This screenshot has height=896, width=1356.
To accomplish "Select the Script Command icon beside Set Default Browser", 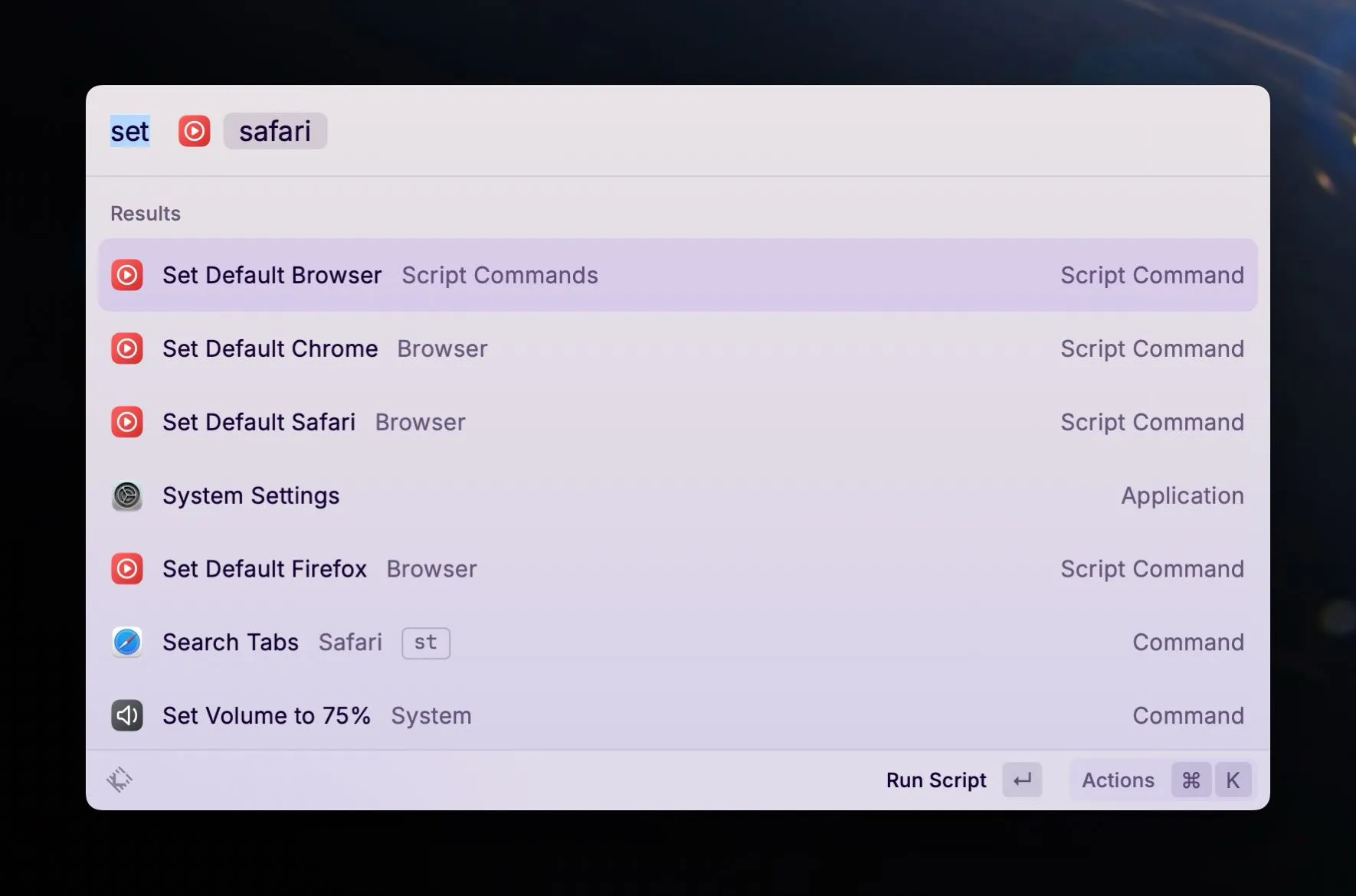I will (x=127, y=275).
